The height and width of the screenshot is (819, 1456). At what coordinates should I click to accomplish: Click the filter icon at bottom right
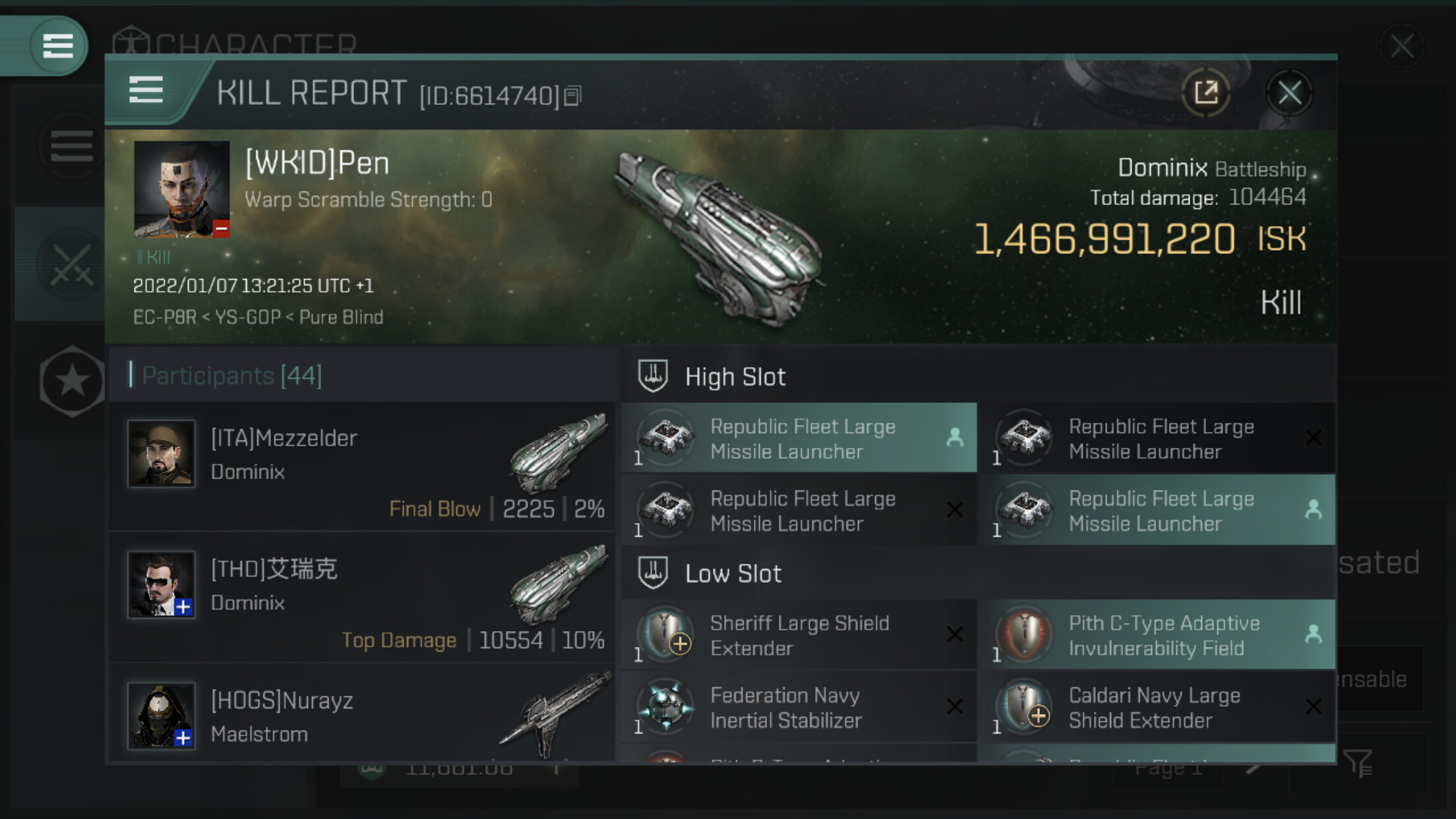click(x=1358, y=764)
